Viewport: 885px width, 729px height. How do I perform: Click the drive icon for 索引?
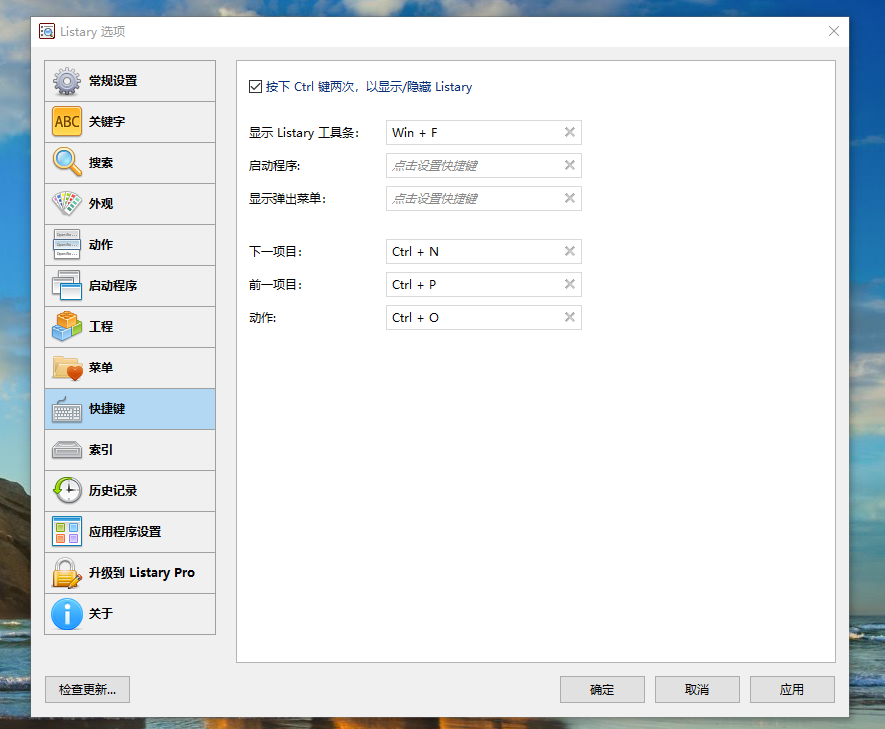pos(67,450)
